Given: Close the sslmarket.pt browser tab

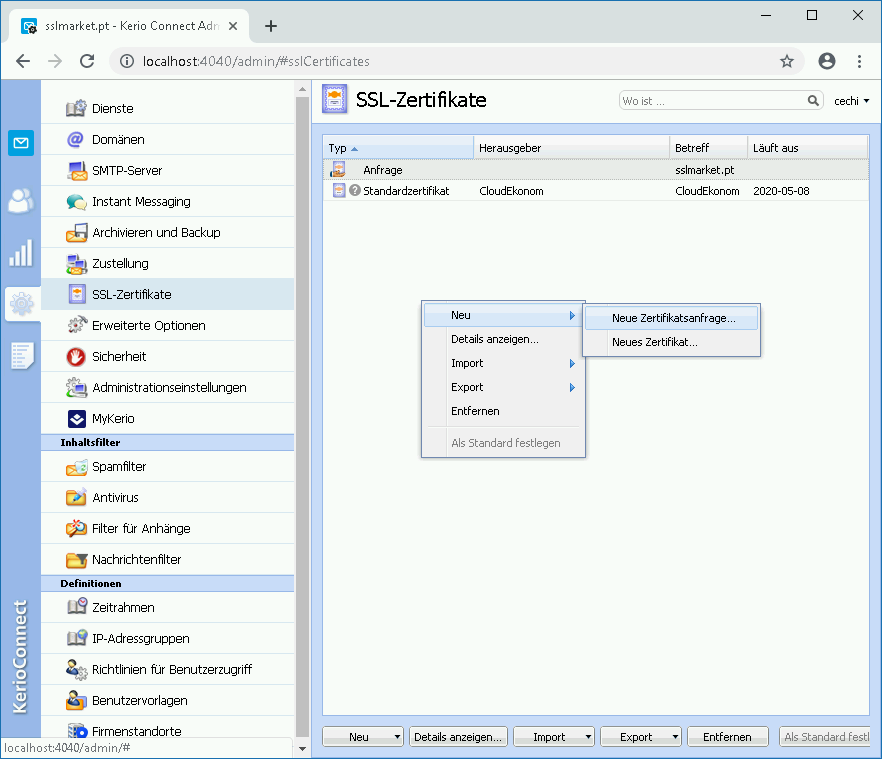Looking at the screenshot, I should point(233,26).
